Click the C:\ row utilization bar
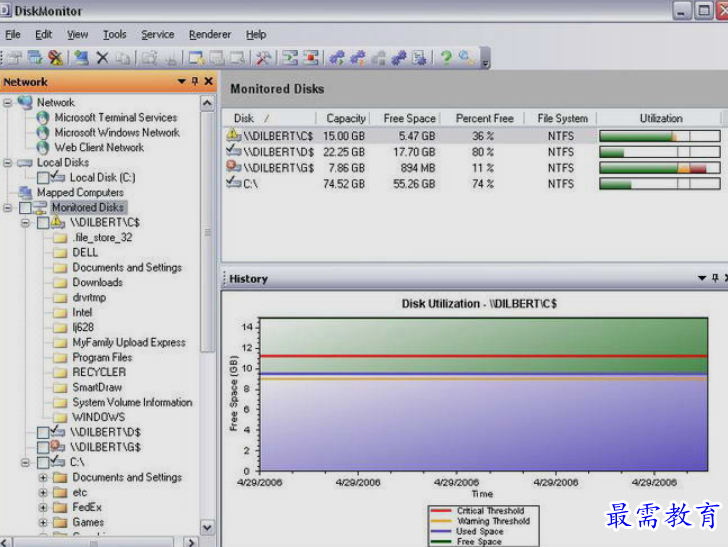This screenshot has height=547, width=728. [660, 184]
